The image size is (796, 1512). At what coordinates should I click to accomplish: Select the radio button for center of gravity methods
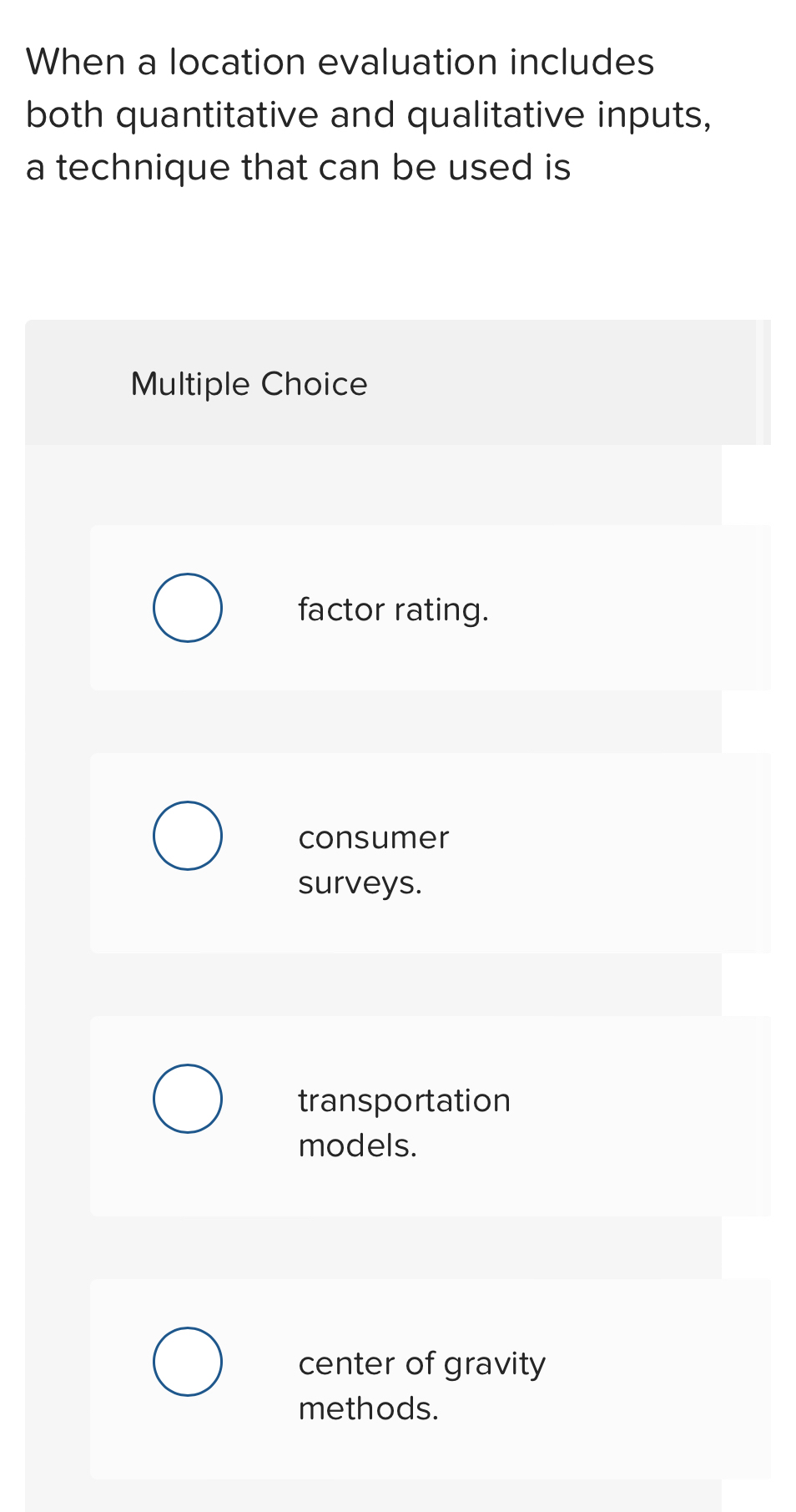point(187,1361)
